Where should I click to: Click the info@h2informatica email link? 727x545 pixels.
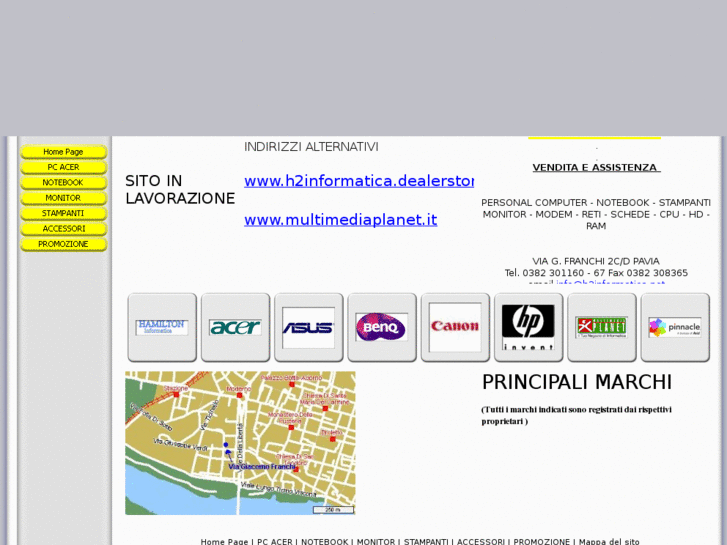pyautogui.click(x=610, y=282)
